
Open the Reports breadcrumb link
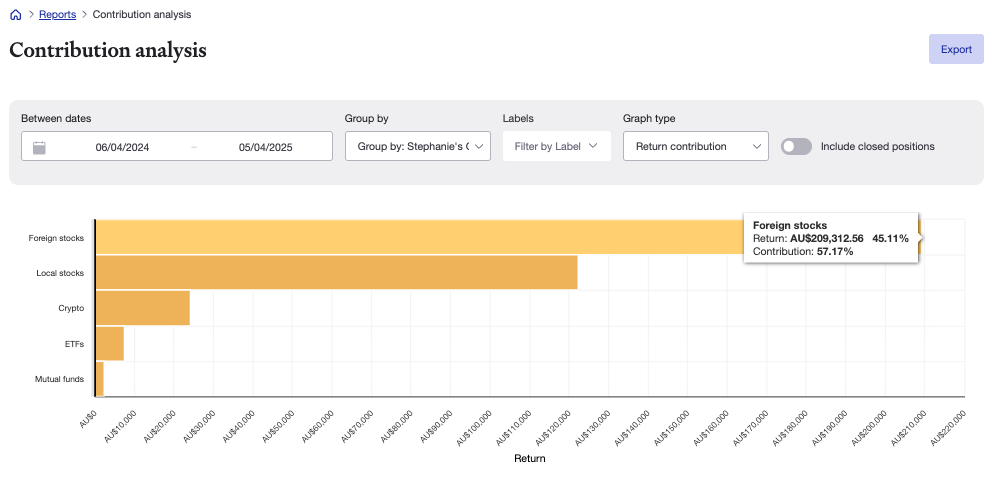pyautogui.click(x=57, y=14)
